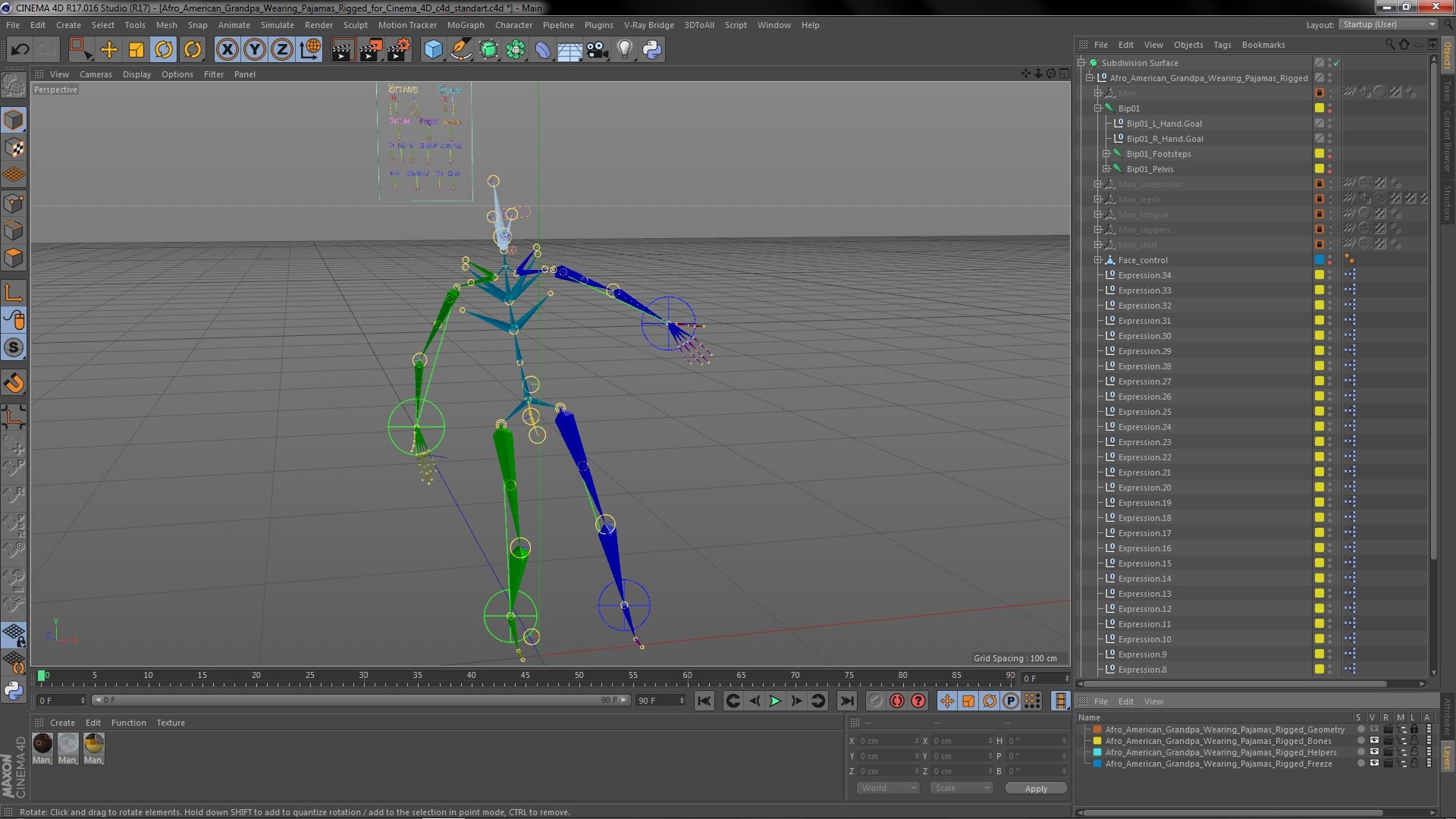1456x819 pixels.
Task: Open the MoGraph array generator icon
Action: click(516, 50)
